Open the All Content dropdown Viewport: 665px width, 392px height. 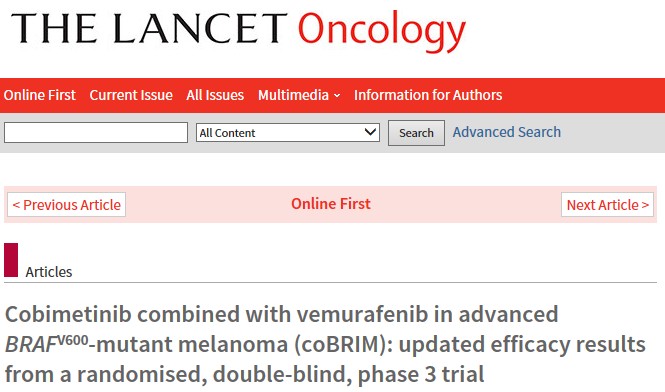coord(288,132)
